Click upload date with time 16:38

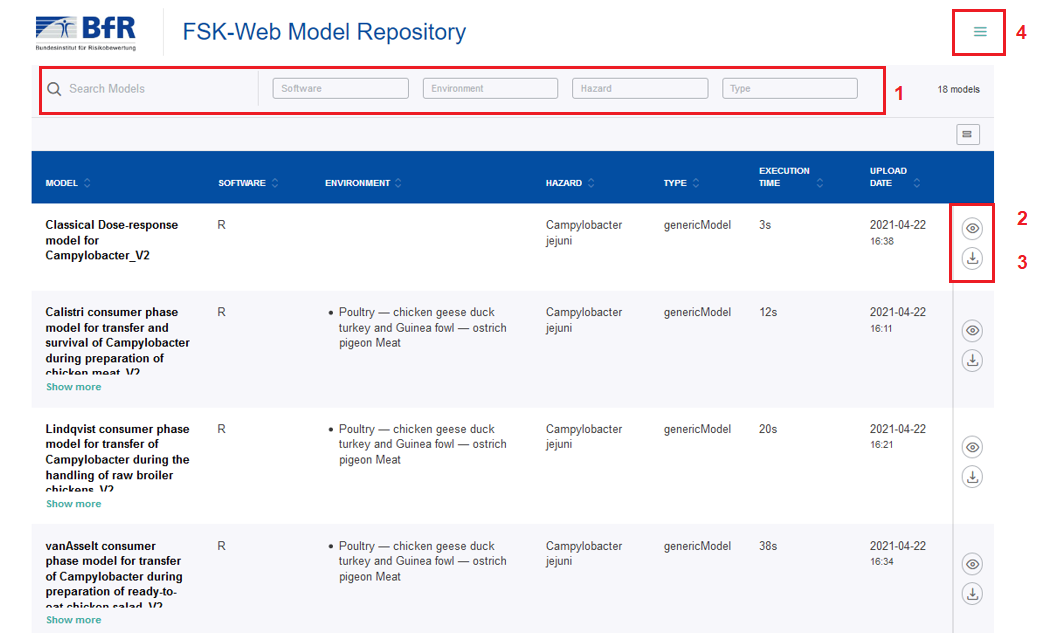pos(898,232)
